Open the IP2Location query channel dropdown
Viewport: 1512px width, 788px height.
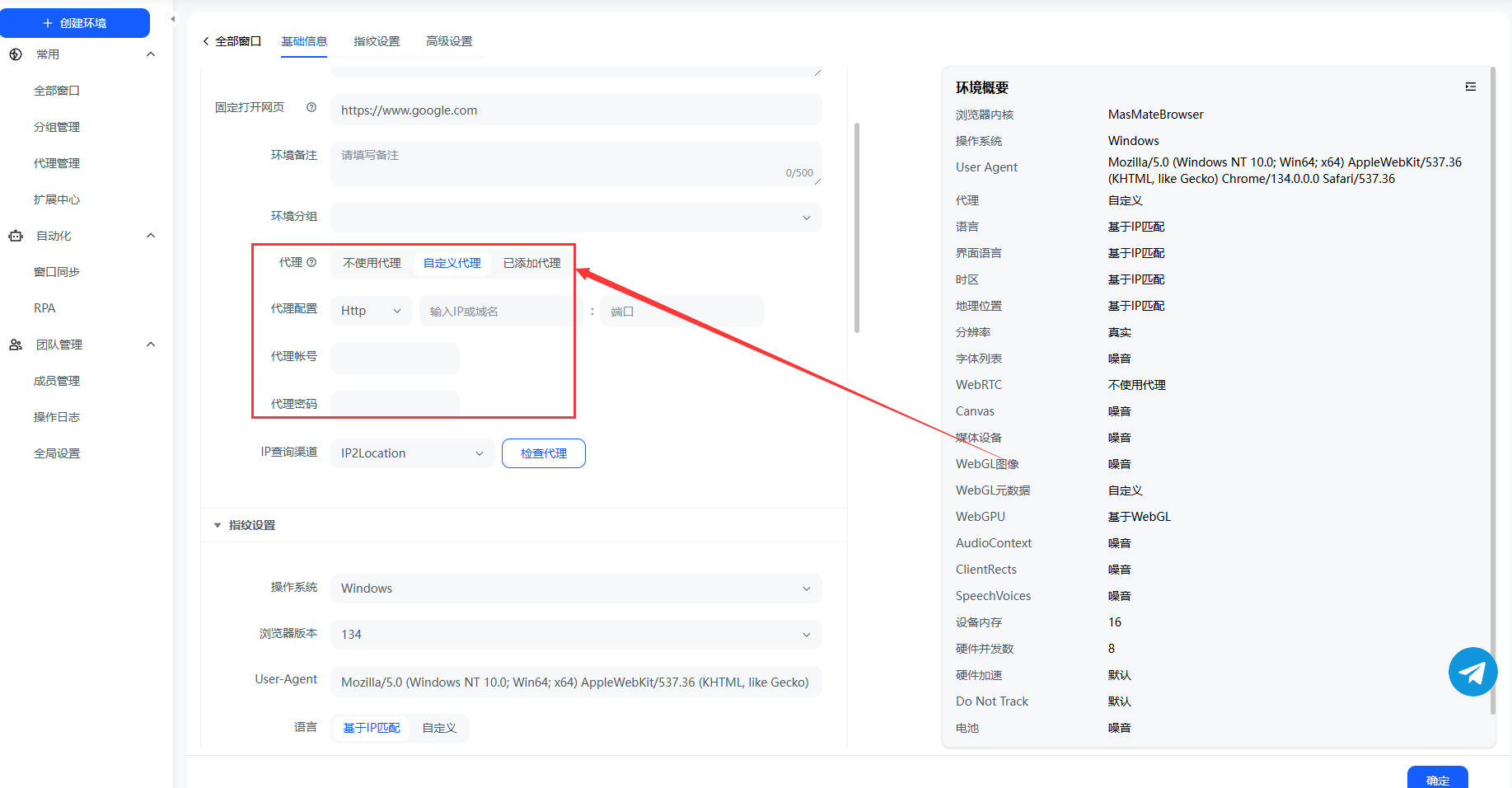(412, 453)
